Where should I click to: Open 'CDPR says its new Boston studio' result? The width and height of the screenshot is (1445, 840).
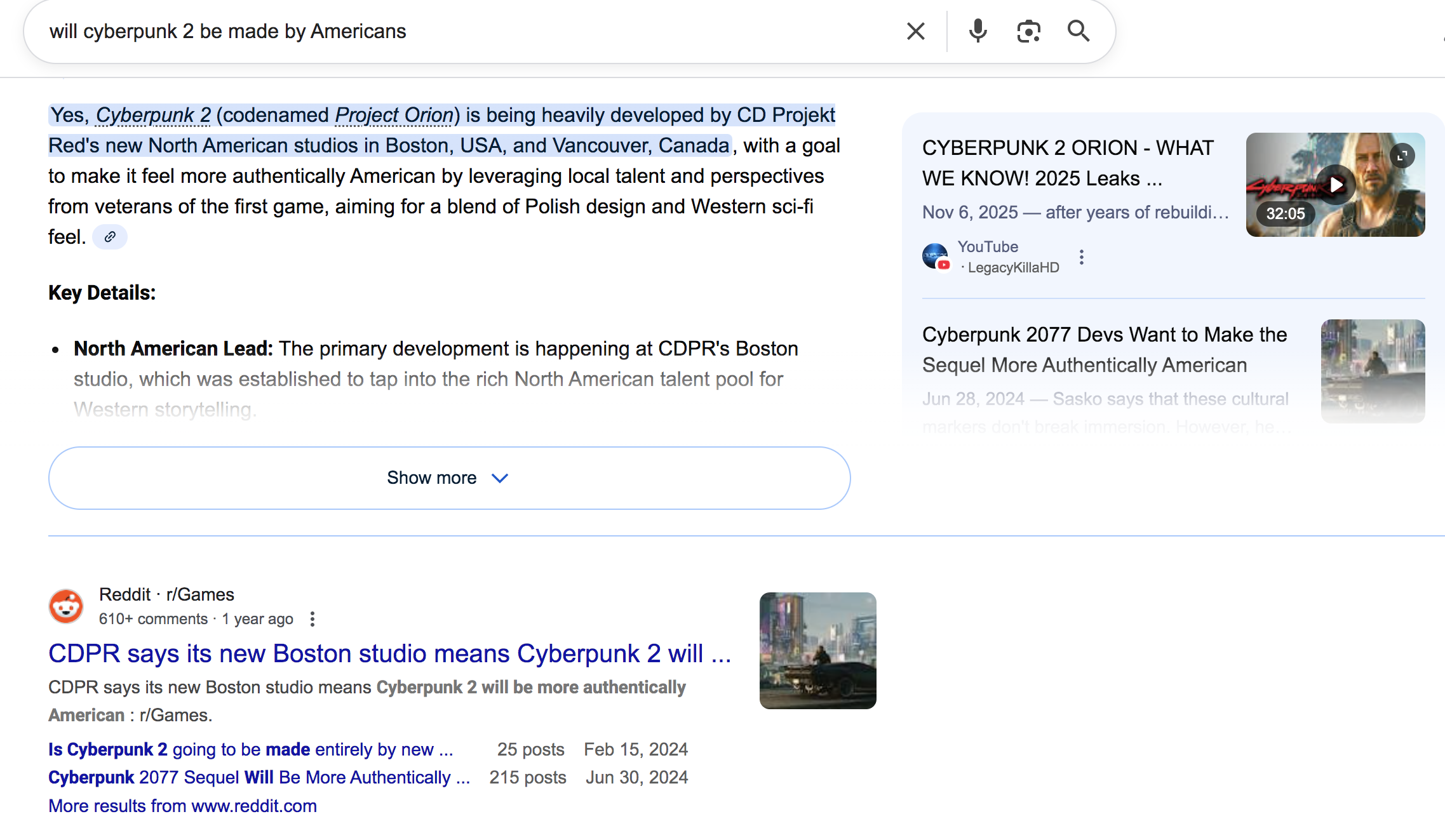[389, 653]
